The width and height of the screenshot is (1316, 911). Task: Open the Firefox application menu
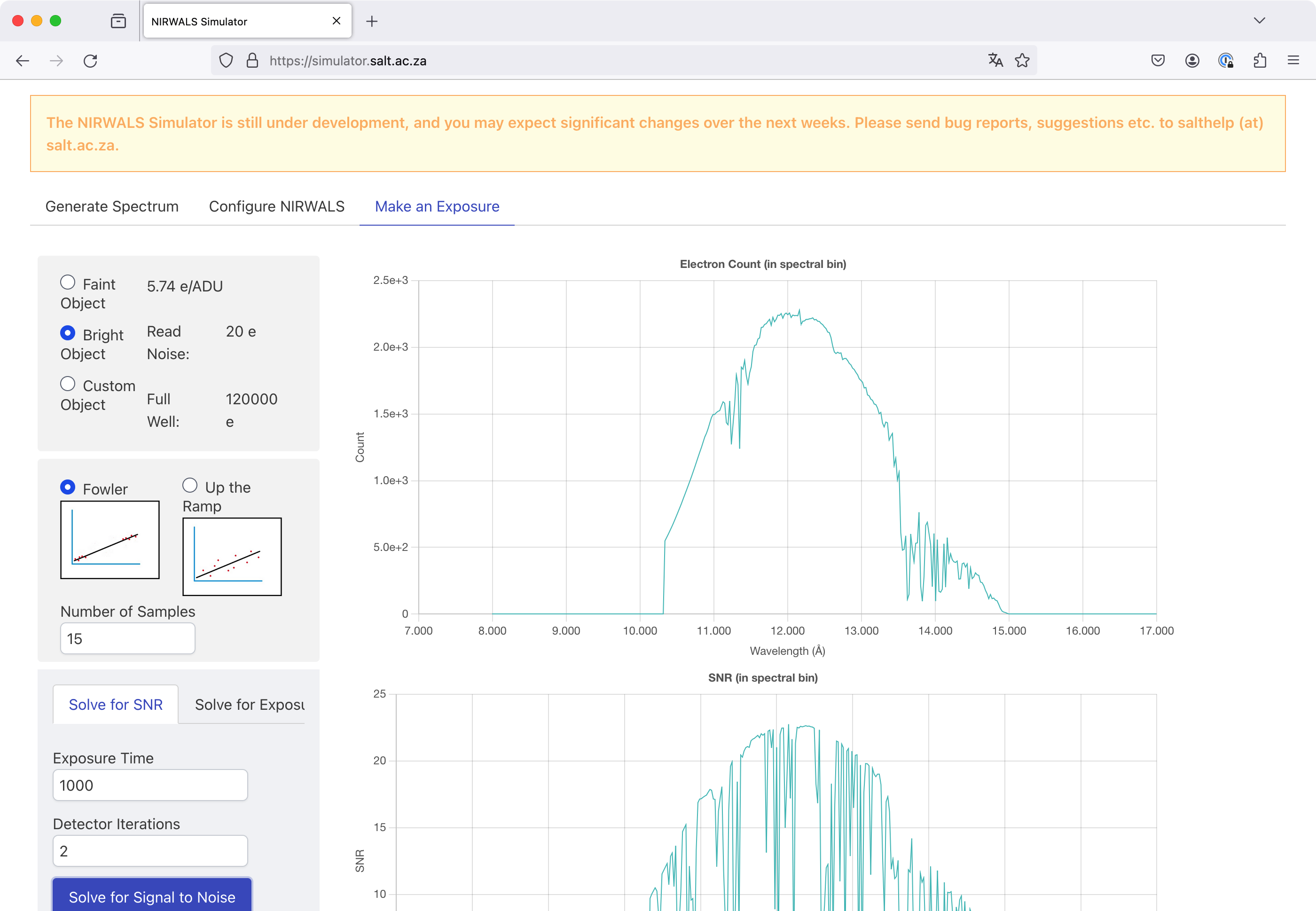point(1293,61)
